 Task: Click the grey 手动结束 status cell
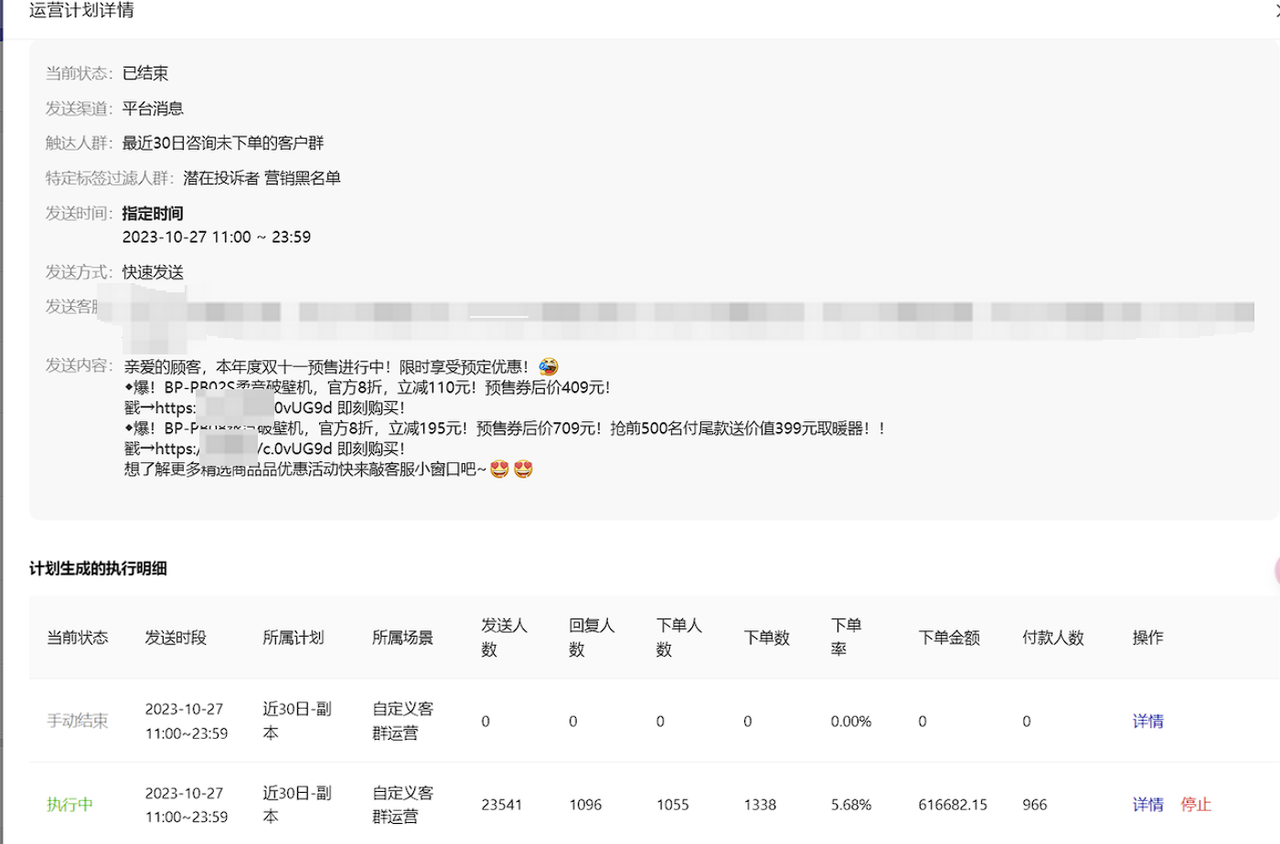(x=78, y=721)
